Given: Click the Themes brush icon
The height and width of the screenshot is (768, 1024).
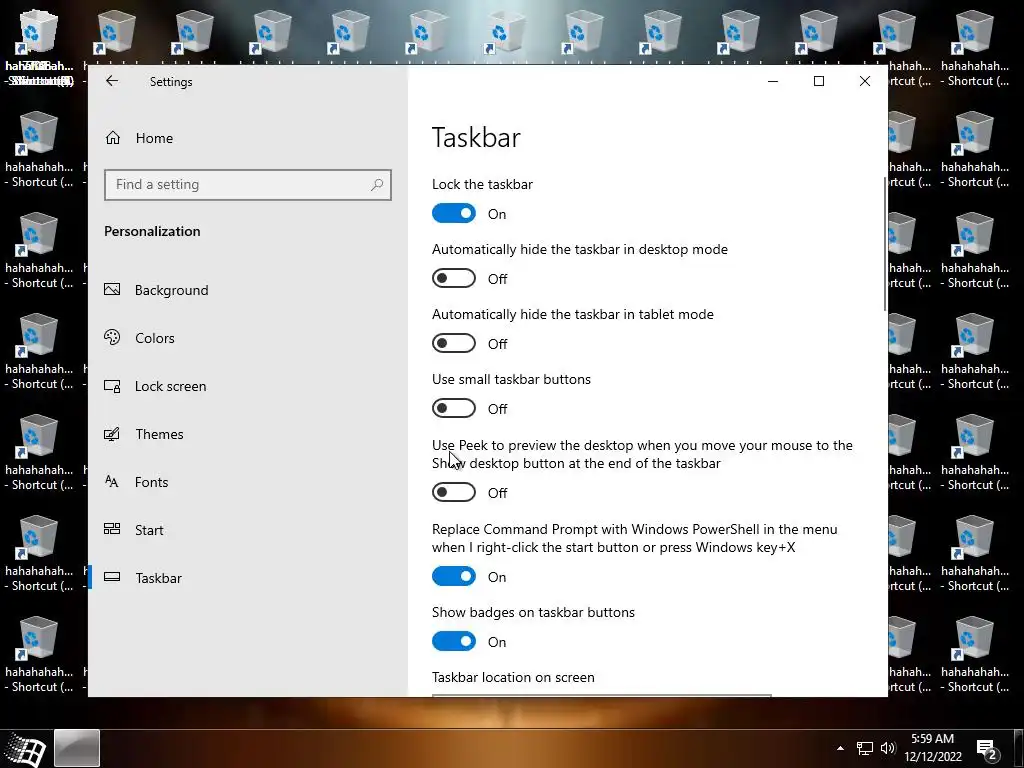Looking at the screenshot, I should click(x=112, y=434).
